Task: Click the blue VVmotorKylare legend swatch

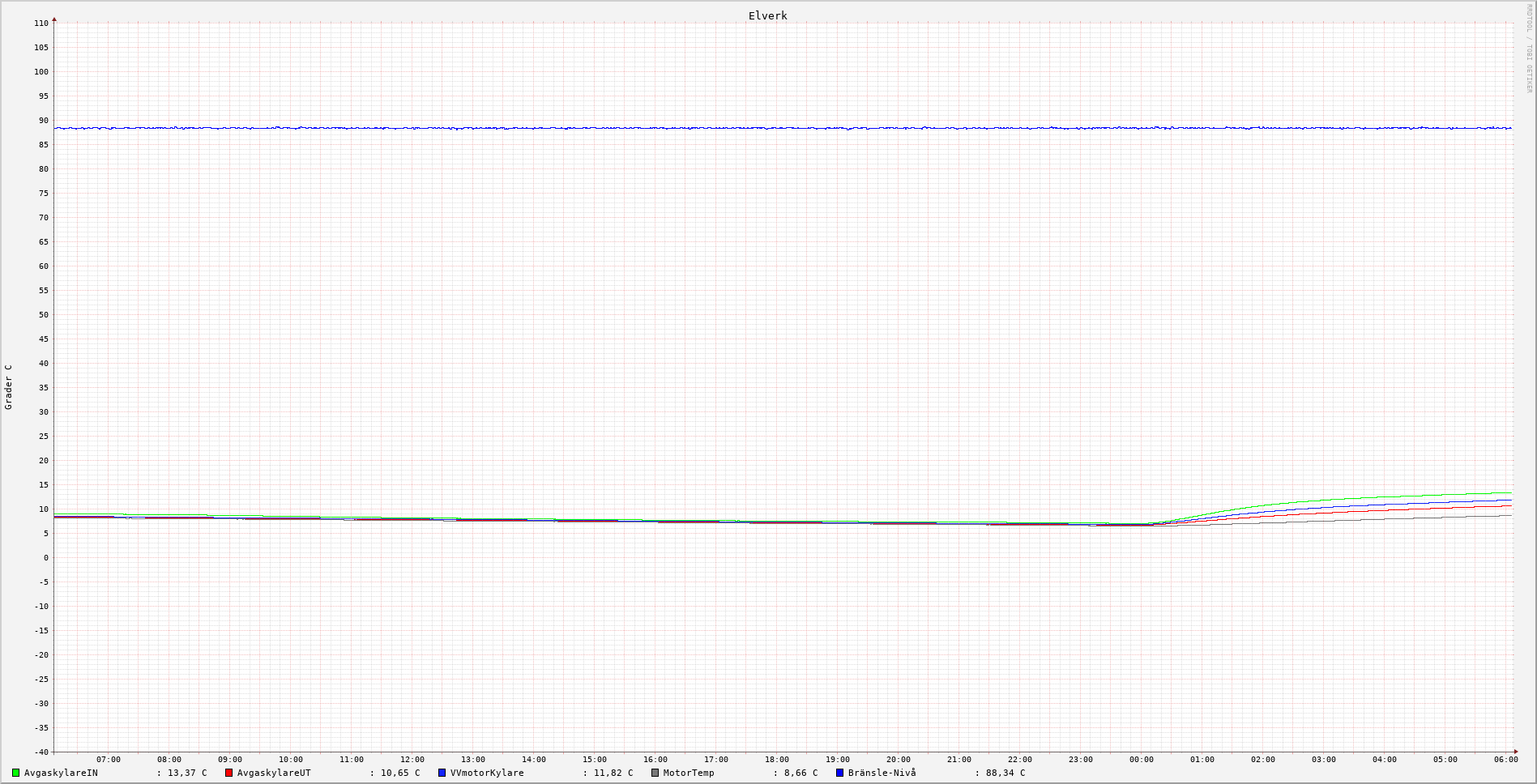Action: [442, 773]
